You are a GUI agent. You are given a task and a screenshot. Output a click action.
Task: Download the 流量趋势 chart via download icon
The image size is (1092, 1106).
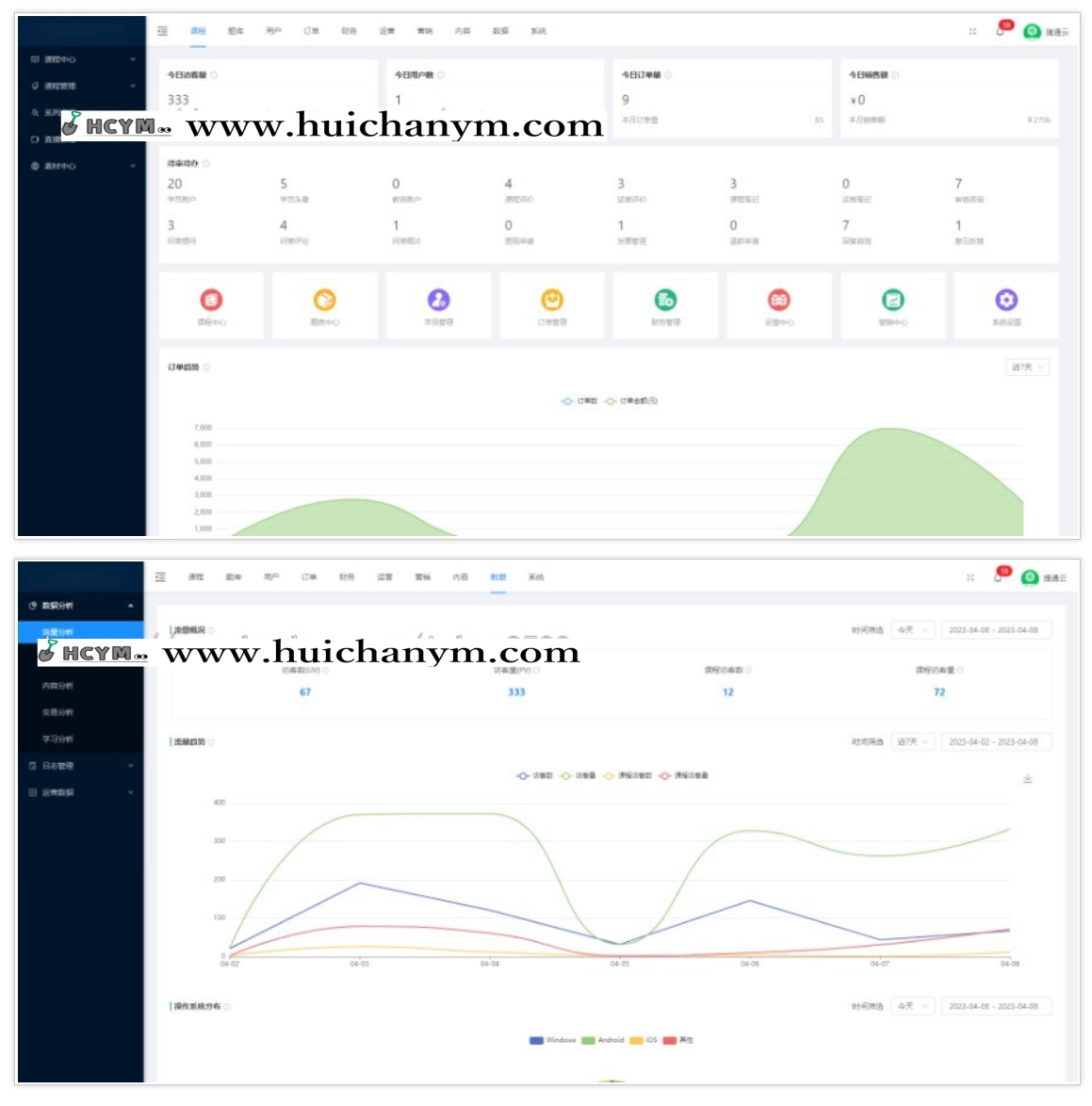pyautogui.click(x=1028, y=778)
